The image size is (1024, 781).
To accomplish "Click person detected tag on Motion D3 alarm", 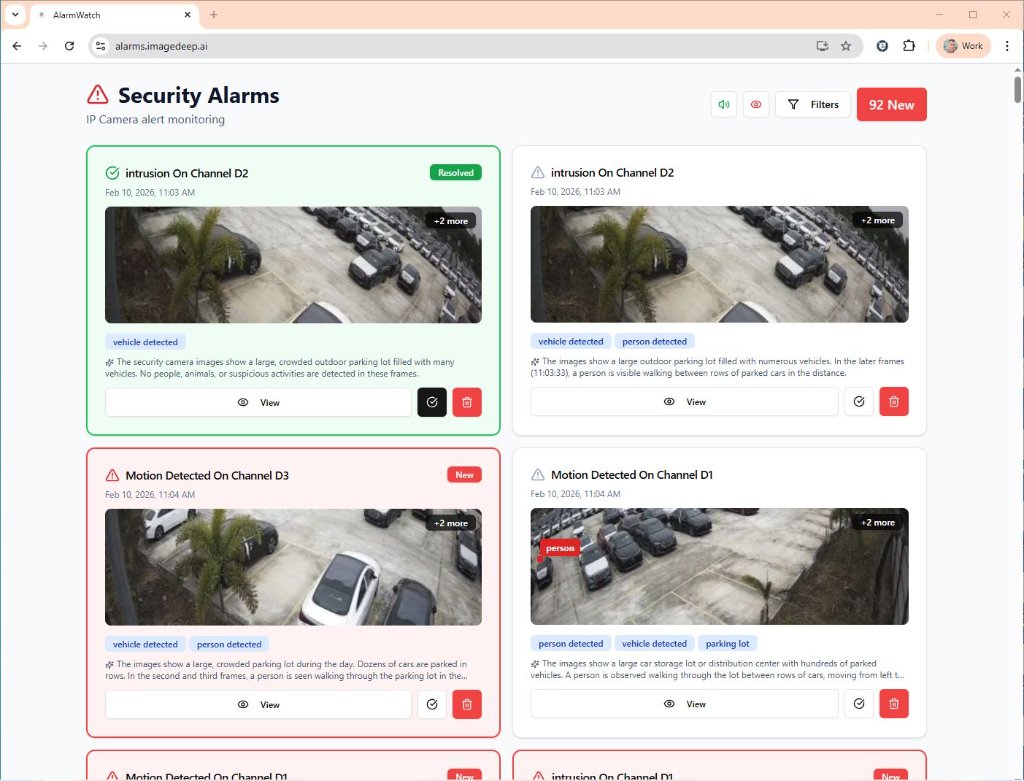I will tap(229, 645).
